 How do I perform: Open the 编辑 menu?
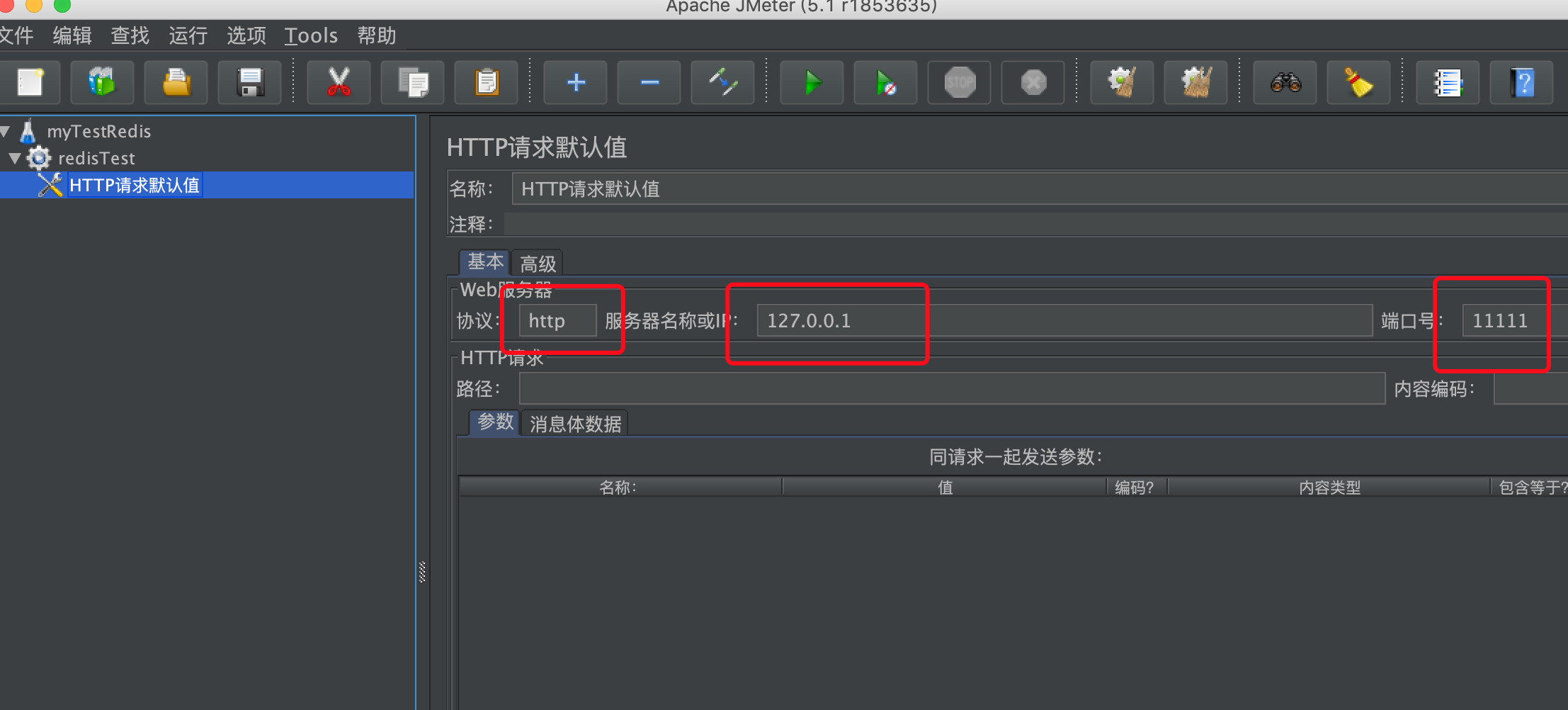tap(72, 35)
